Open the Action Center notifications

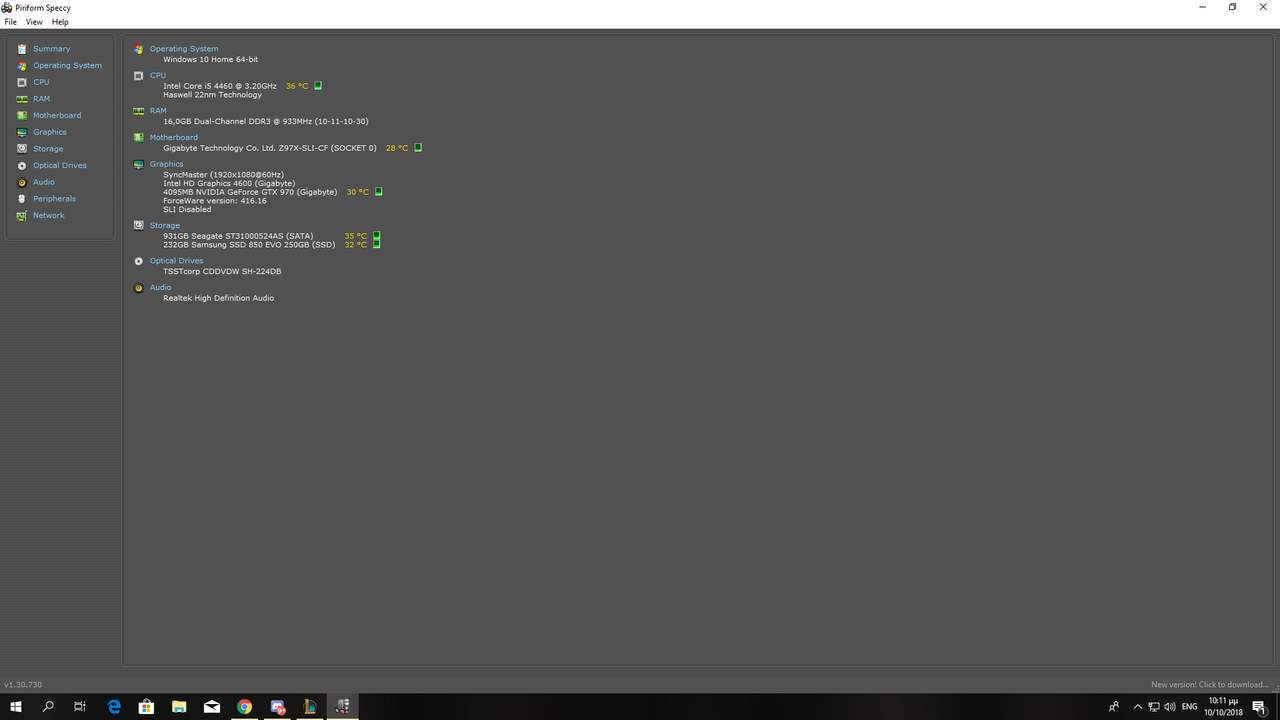[x=1259, y=707]
